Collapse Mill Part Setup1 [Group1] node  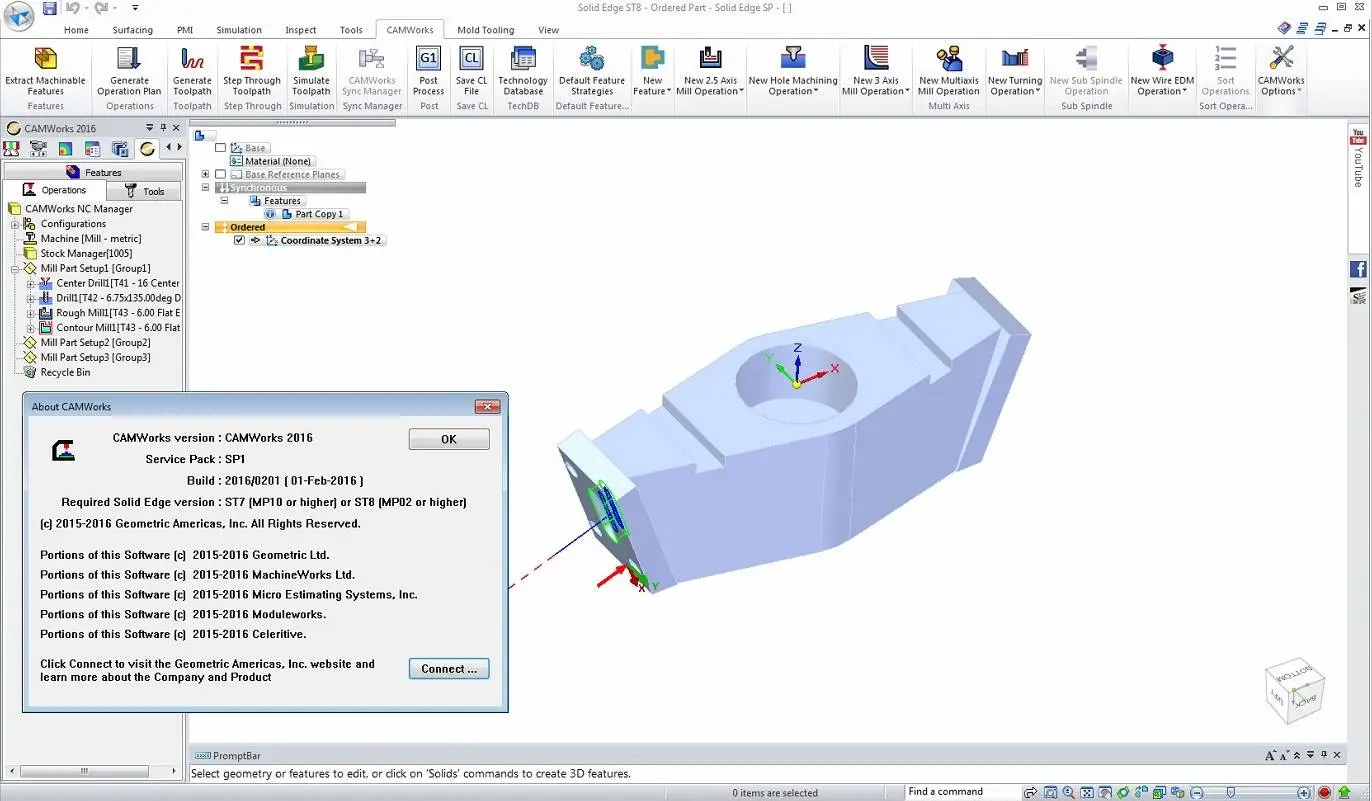15,269
